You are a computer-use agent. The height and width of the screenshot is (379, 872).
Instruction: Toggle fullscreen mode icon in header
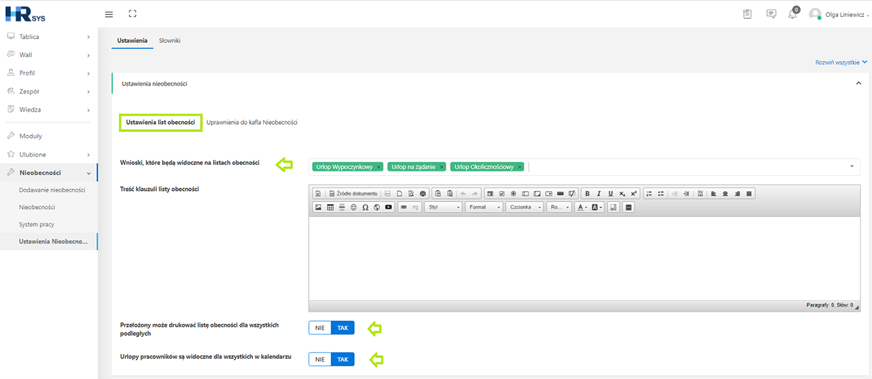tap(132, 14)
